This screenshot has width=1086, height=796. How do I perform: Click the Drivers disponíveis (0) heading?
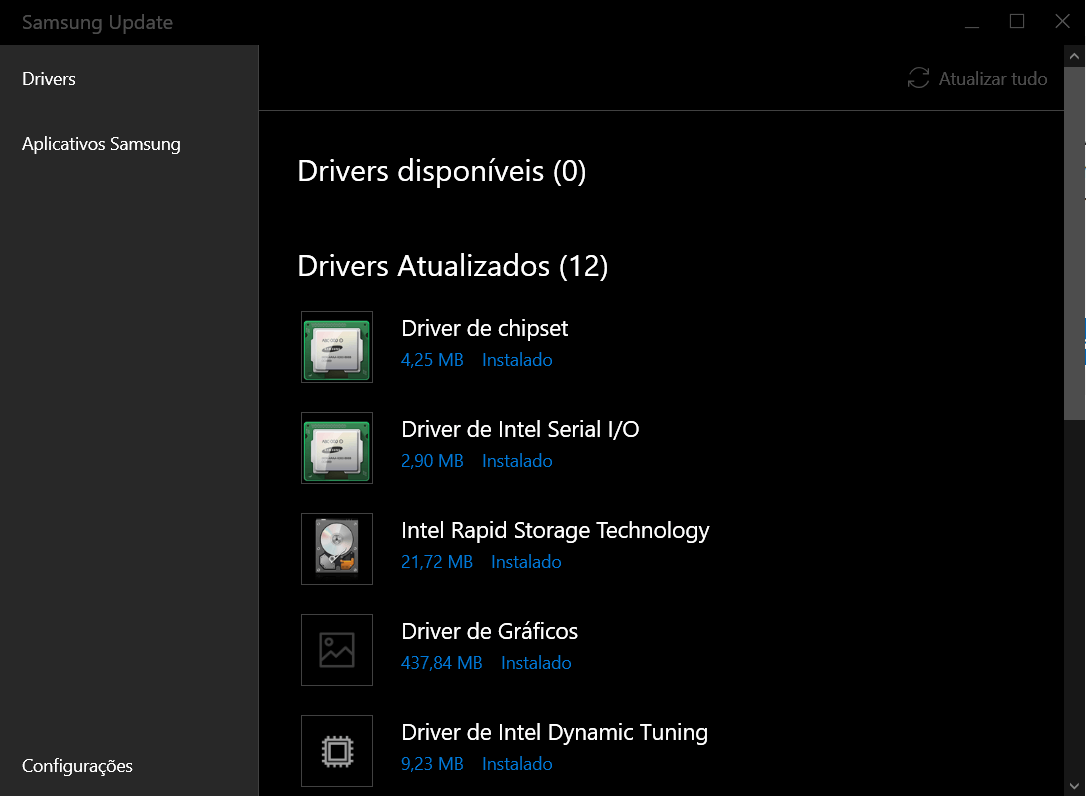click(x=442, y=171)
